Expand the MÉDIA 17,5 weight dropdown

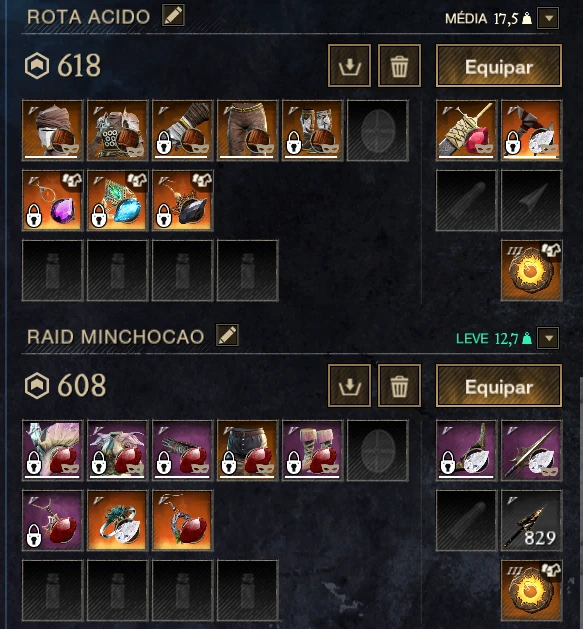tap(548, 18)
